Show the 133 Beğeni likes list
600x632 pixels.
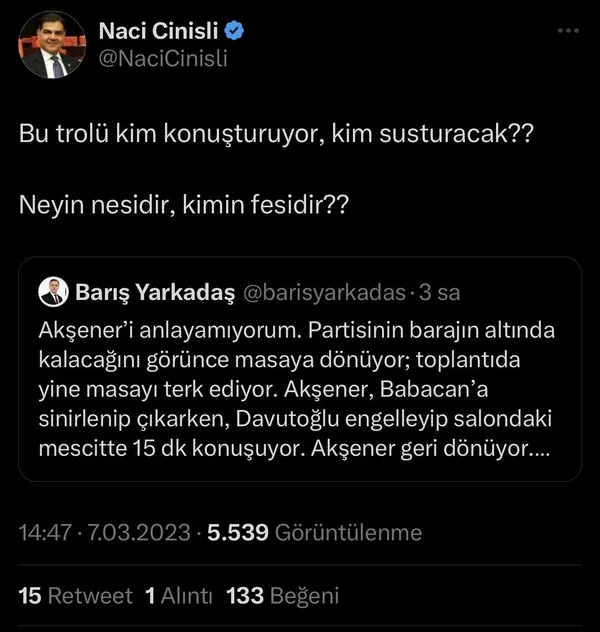tap(283, 596)
